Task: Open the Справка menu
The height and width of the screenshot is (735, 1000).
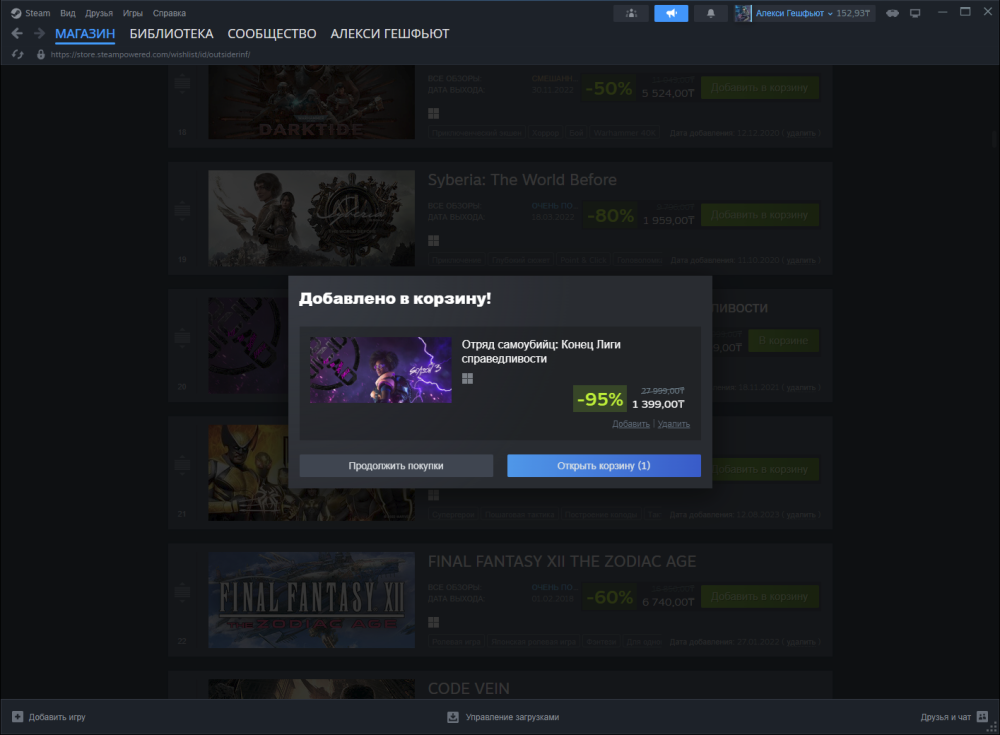Action: (169, 13)
